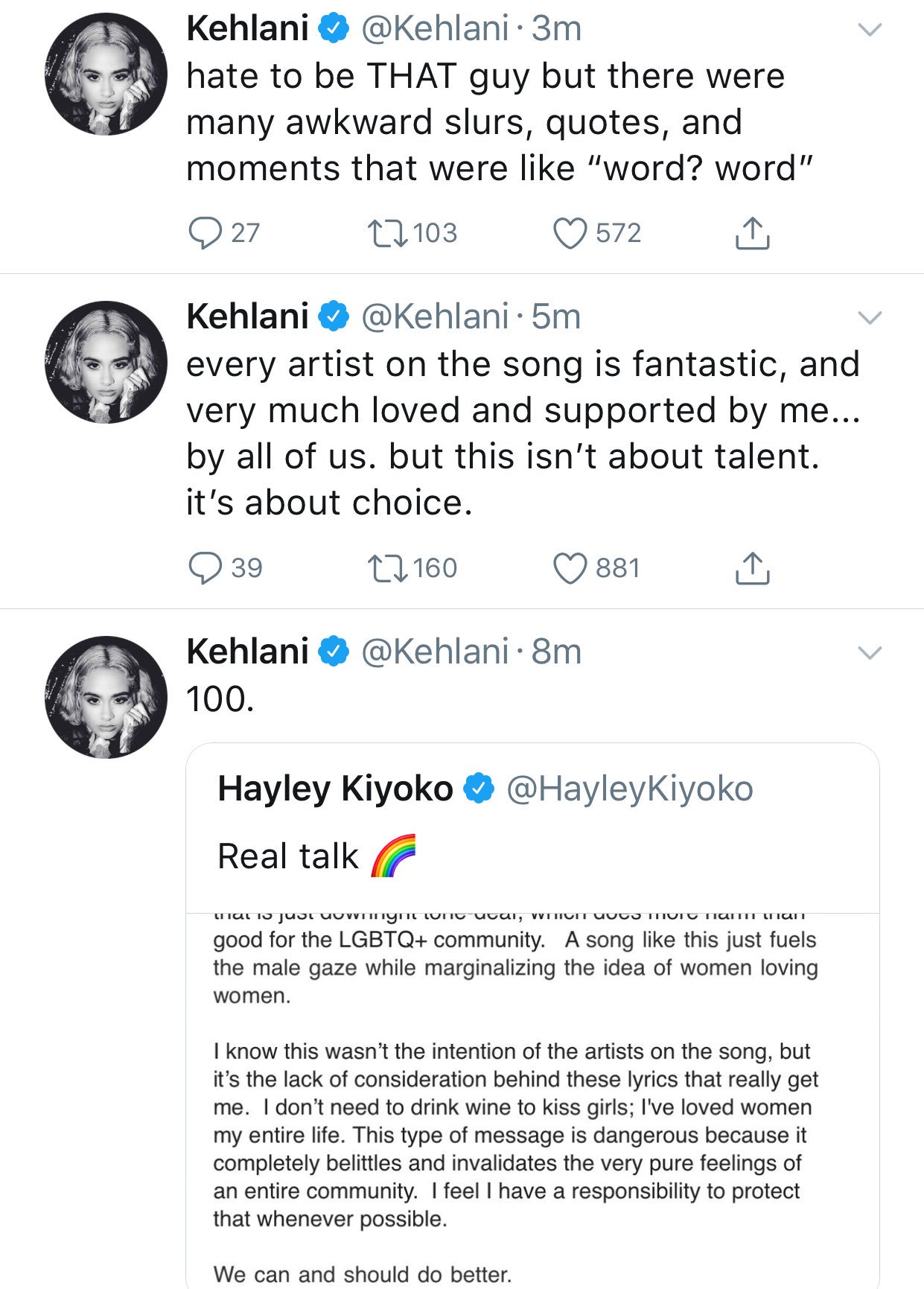This screenshot has height=1289, width=924.
Task: Open the @HayleyKiyoko handle in quoted tweet
Action: 629,789
